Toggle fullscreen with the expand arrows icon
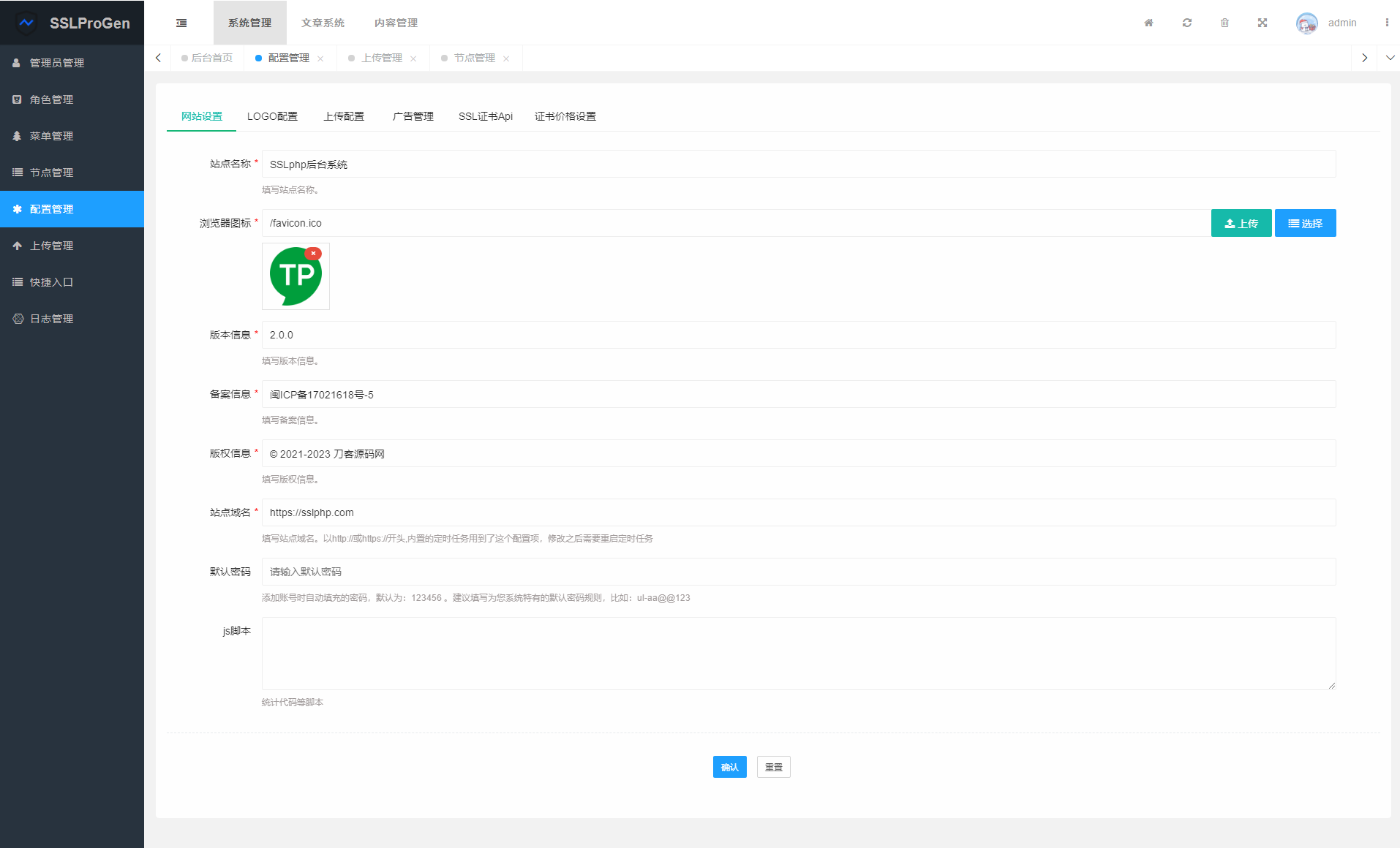This screenshot has height=848, width=1400. [x=1263, y=23]
